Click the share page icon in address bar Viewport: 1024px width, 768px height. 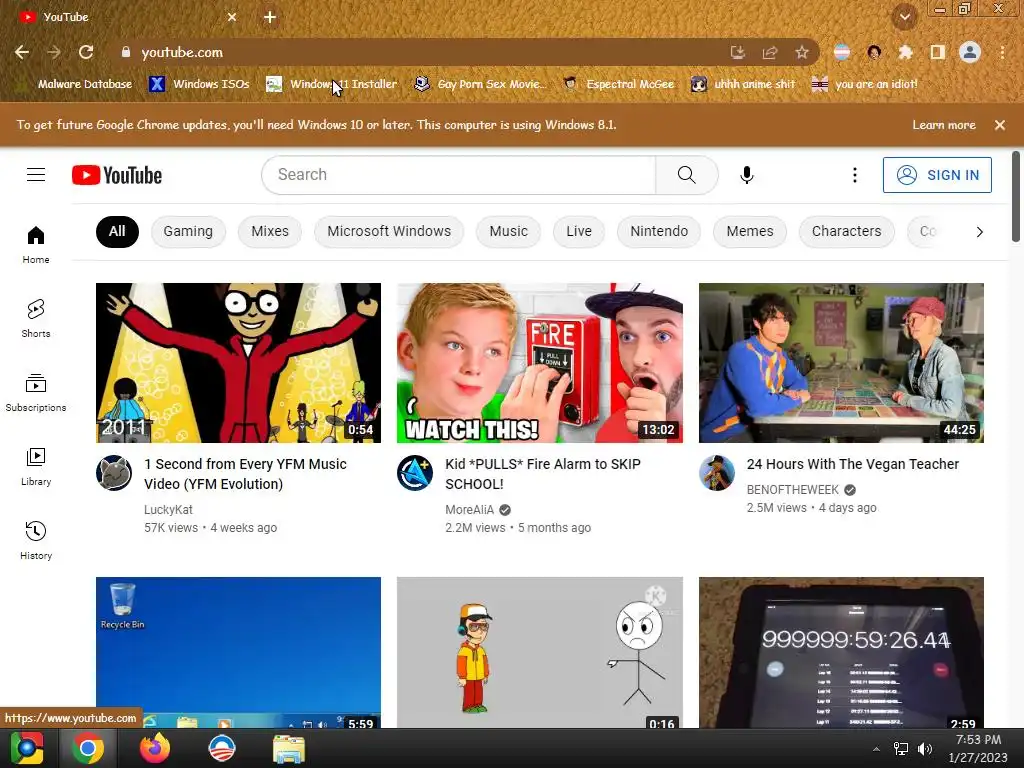point(770,52)
